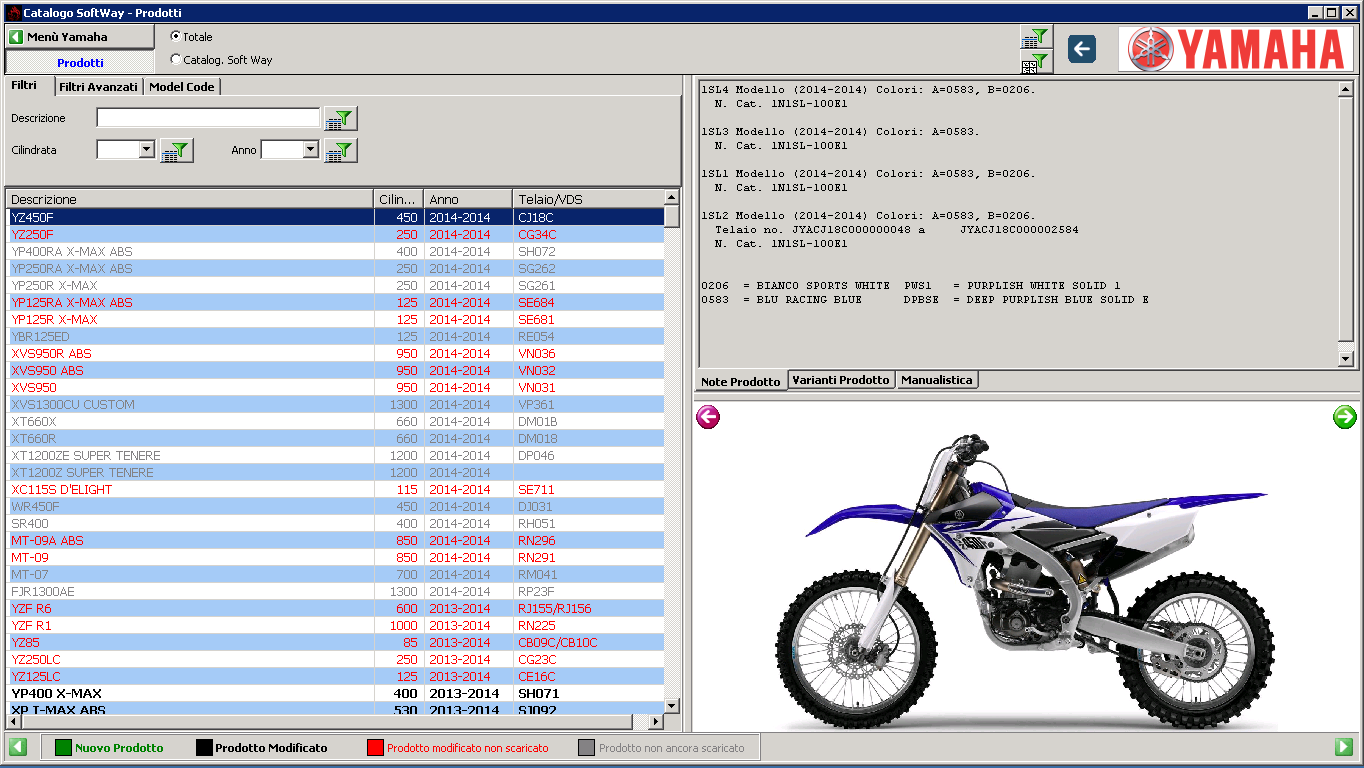
Task: Select the FJR1300AE row
Action: pos(335,591)
